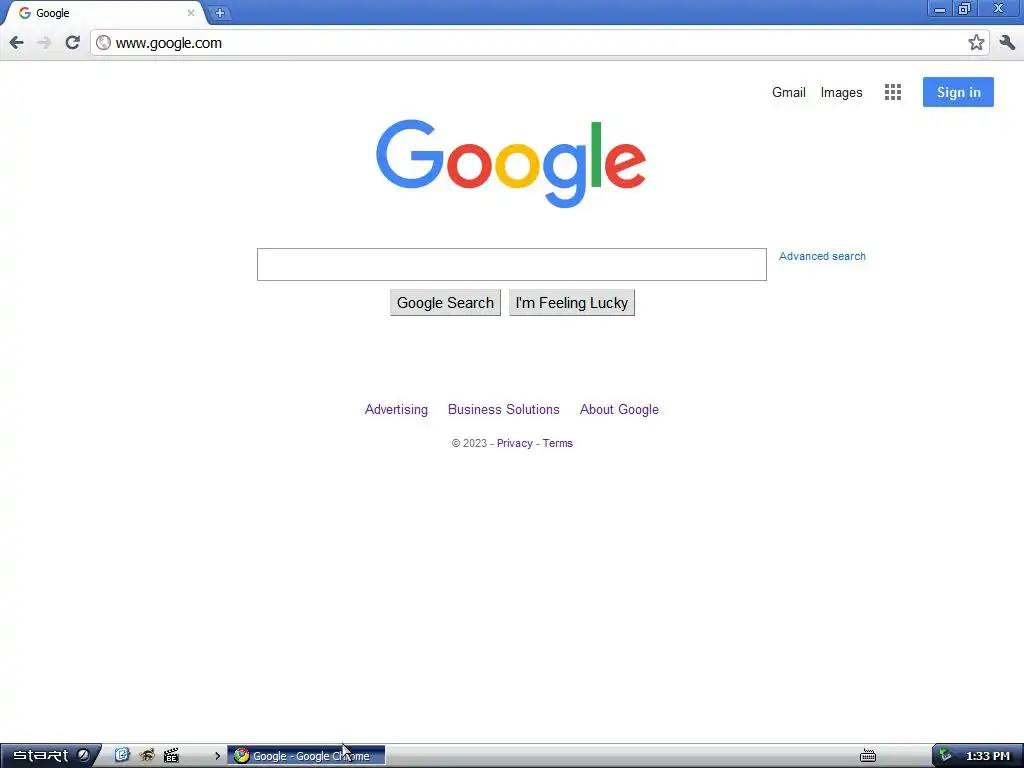Focus the Google search text box
This screenshot has height=768, width=1024.
click(511, 264)
